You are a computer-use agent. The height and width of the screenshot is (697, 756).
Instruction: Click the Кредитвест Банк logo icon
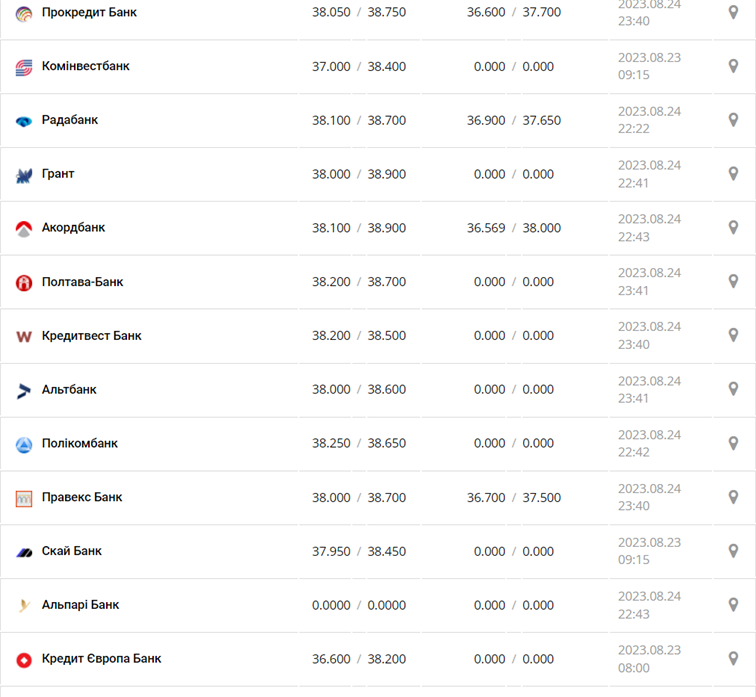point(24,337)
